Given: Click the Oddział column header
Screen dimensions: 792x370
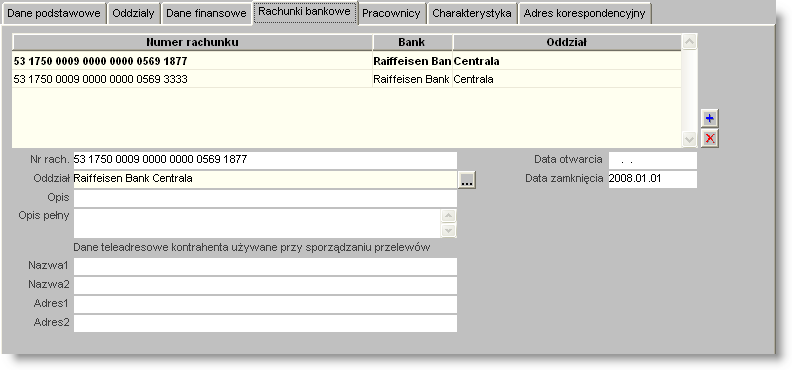Looking at the screenshot, I should pyautogui.click(x=567, y=42).
